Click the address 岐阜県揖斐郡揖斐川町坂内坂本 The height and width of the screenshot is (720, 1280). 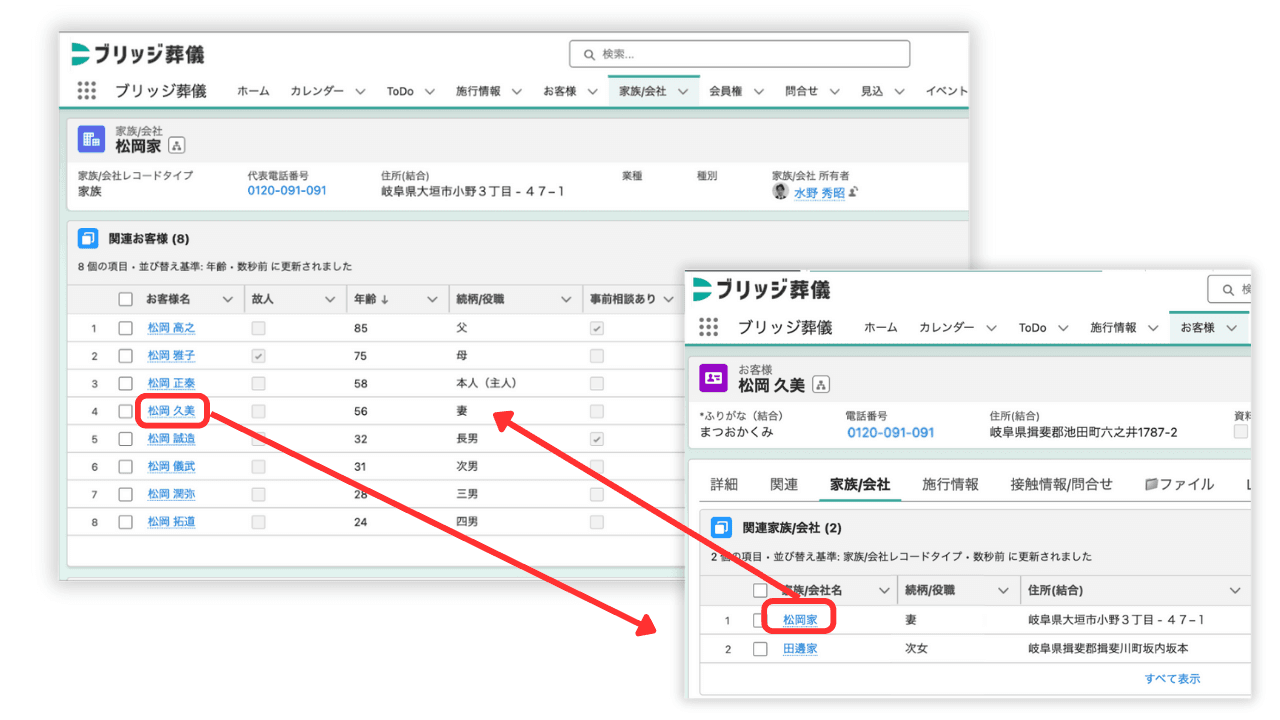[1108, 649]
